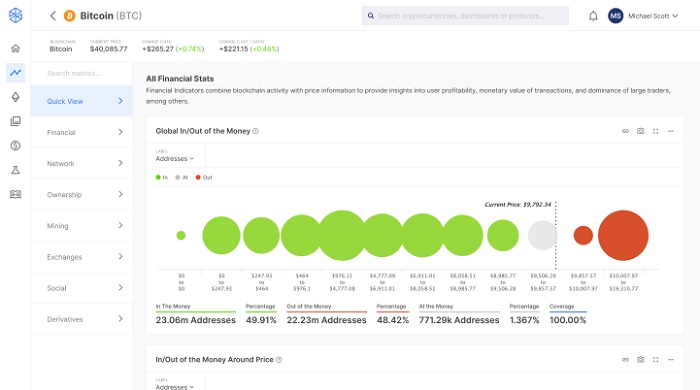
Task: Select the Quick View menu item
Action: [82, 101]
